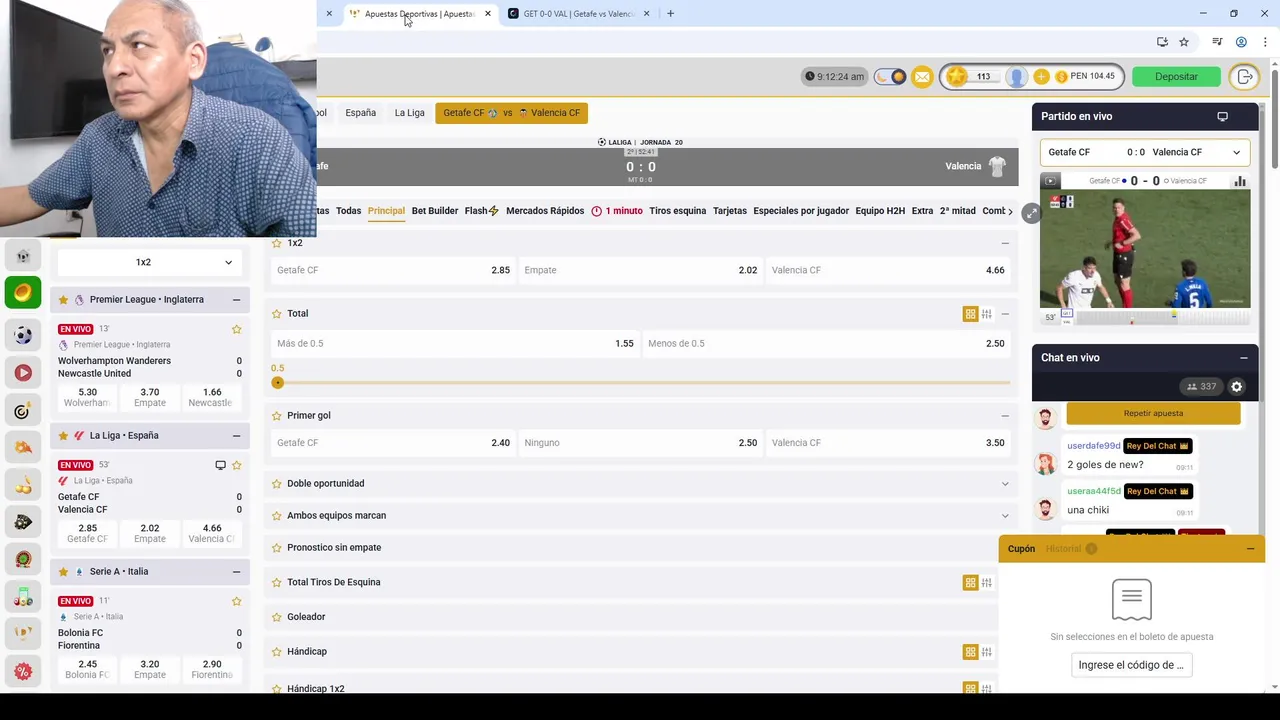Select the Equipo H2H tab
The width and height of the screenshot is (1280, 720).
point(880,211)
